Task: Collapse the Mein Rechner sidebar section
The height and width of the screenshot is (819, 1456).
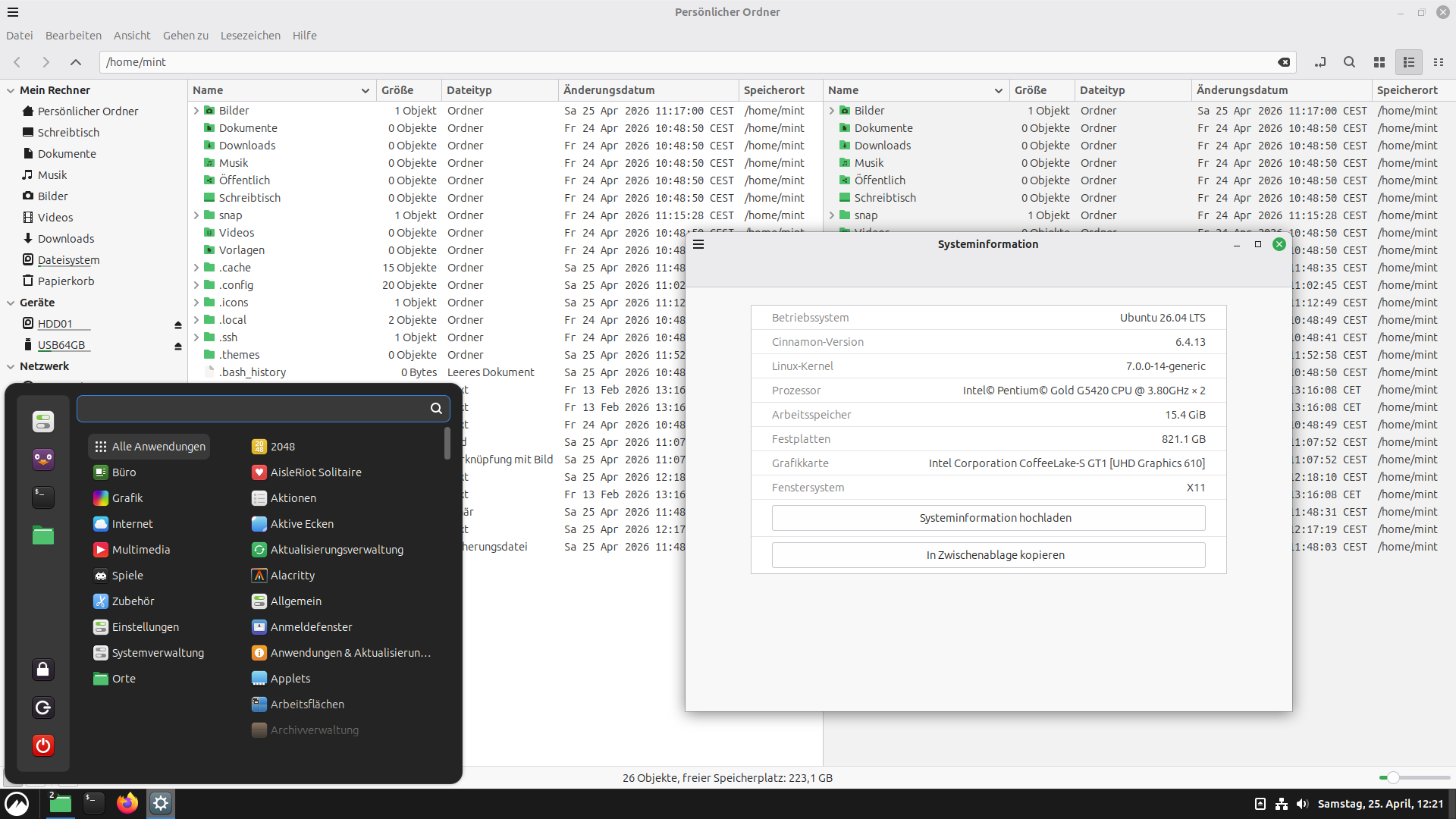Action: point(11,90)
